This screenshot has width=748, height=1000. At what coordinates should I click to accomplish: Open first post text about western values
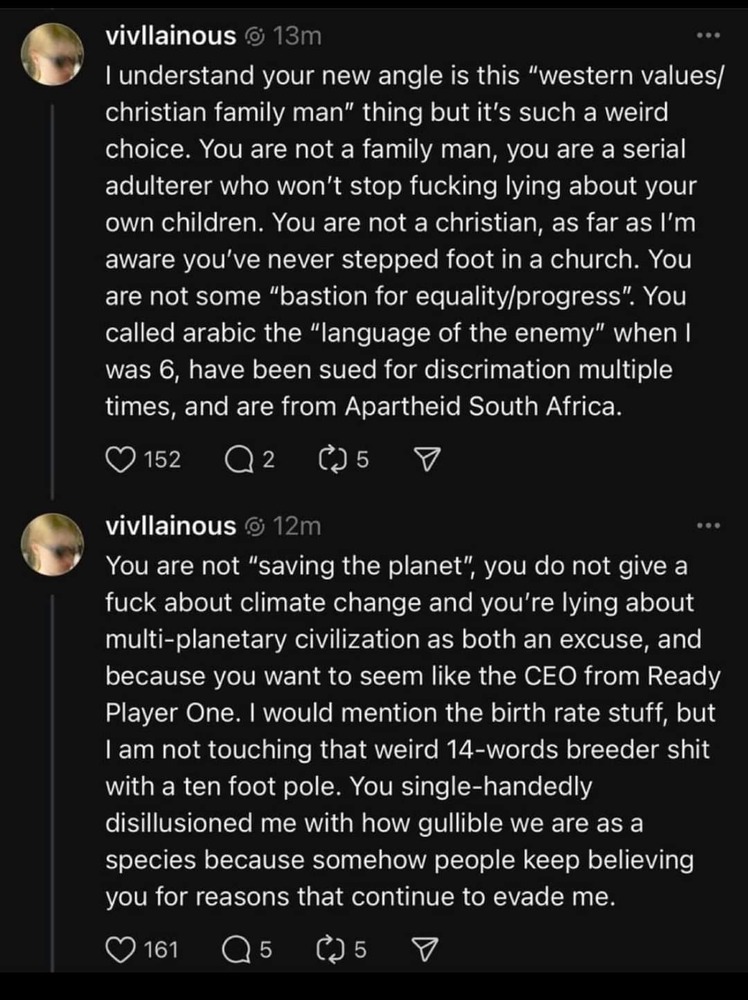pos(414,240)
